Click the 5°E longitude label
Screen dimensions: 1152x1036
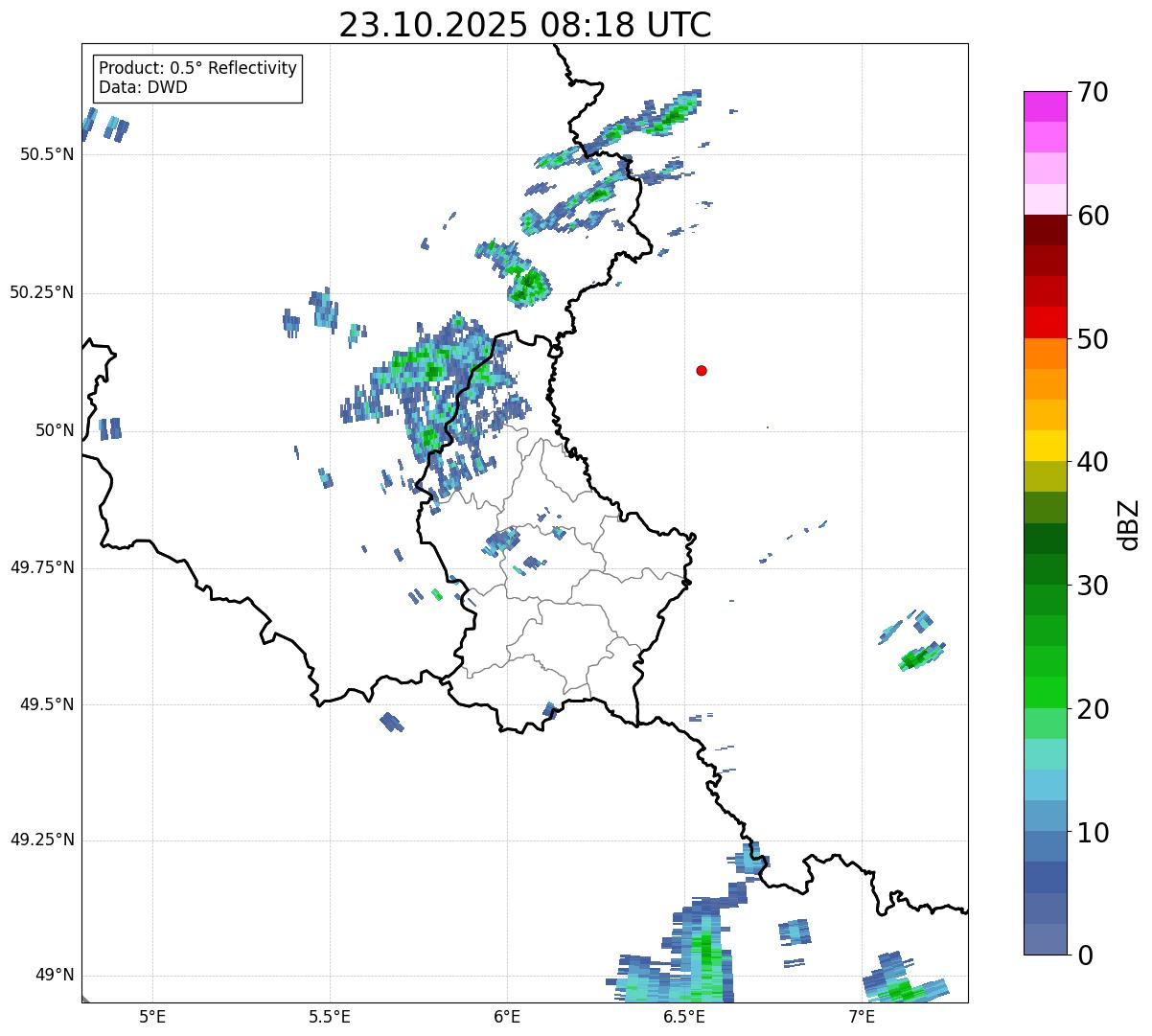point(152,1016)
